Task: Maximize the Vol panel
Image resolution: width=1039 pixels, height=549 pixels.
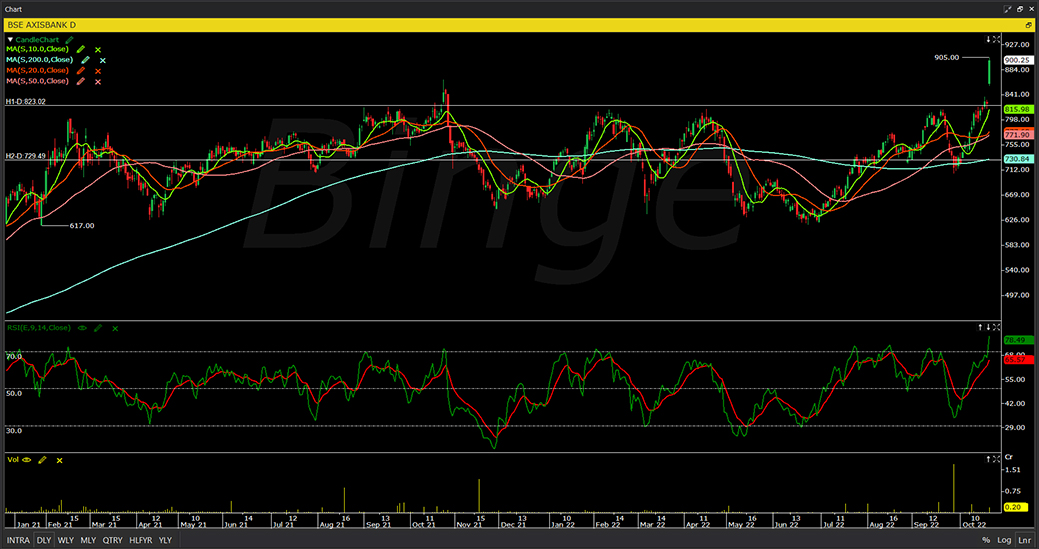Action: coord(997,459)
